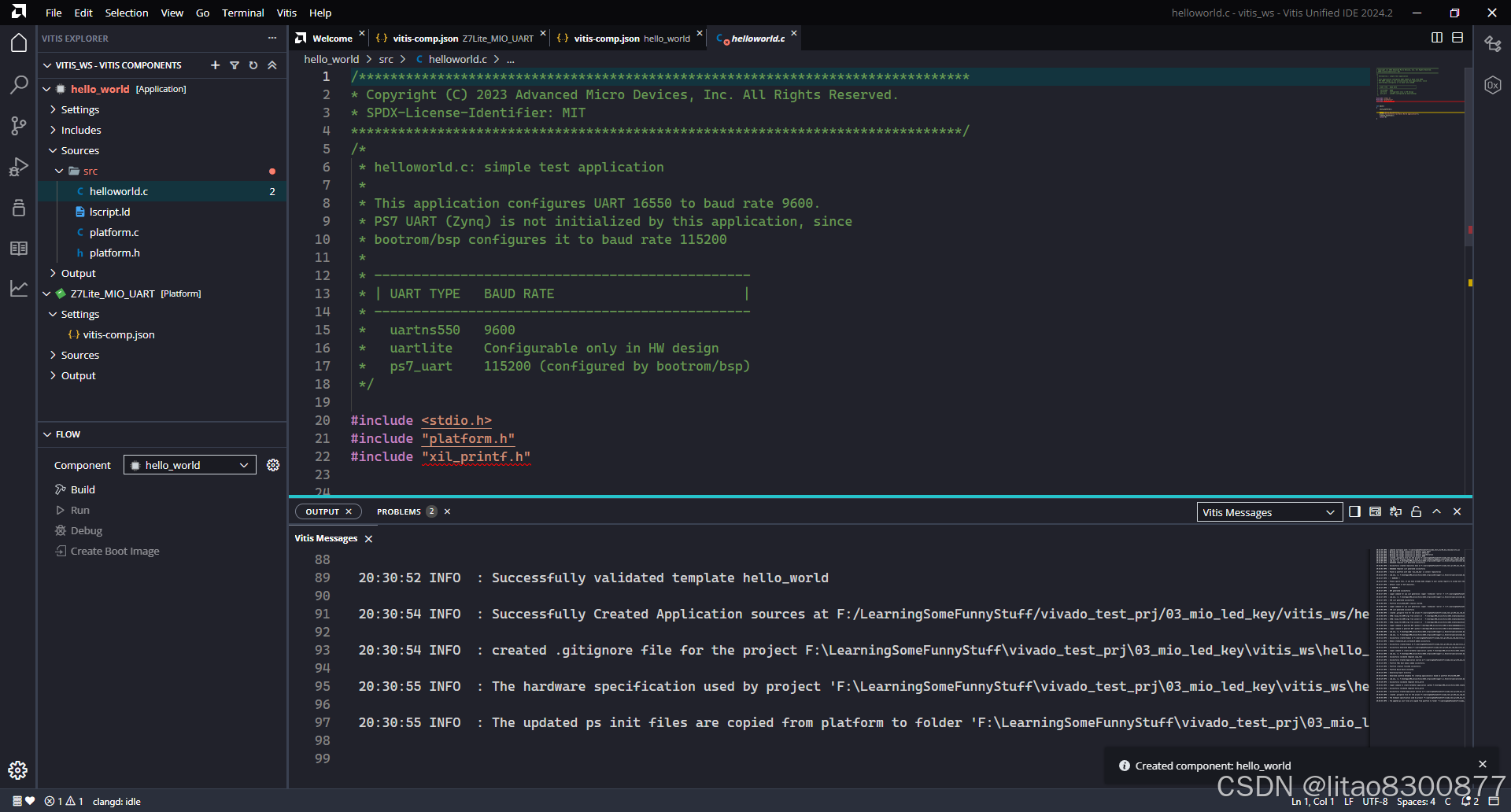The image size is (1511, 812).
Task: Open the Component hello_world dropdown
Action: click(190, 465)
